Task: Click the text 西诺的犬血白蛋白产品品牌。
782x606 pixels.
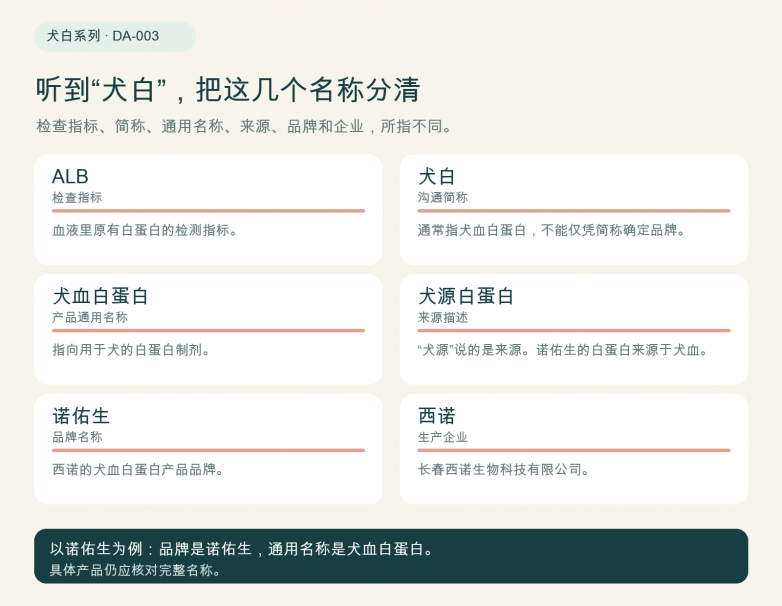Action: pyautogui.click(x=138, y=470)
